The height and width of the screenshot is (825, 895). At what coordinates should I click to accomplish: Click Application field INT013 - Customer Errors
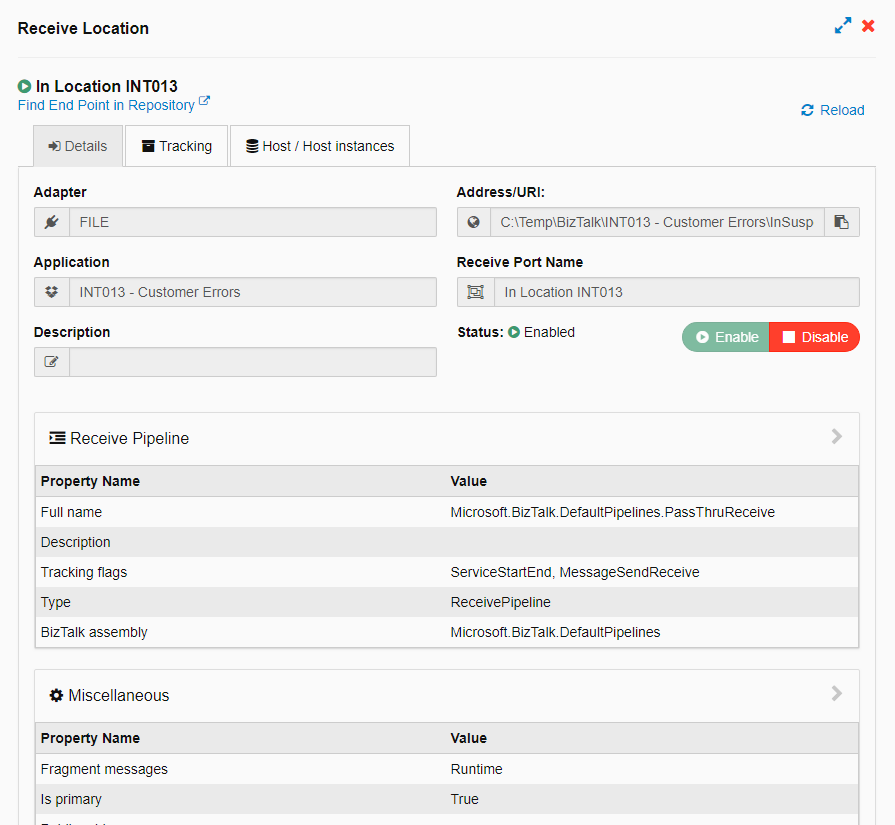253,292
